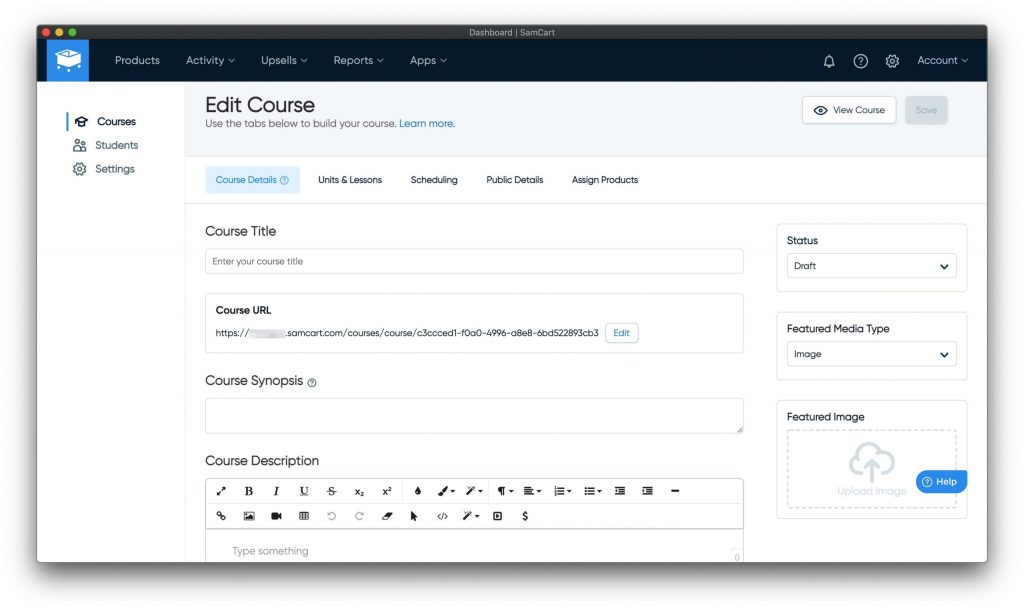Open the code view of the editor
1024x611 pixels.
442,516
